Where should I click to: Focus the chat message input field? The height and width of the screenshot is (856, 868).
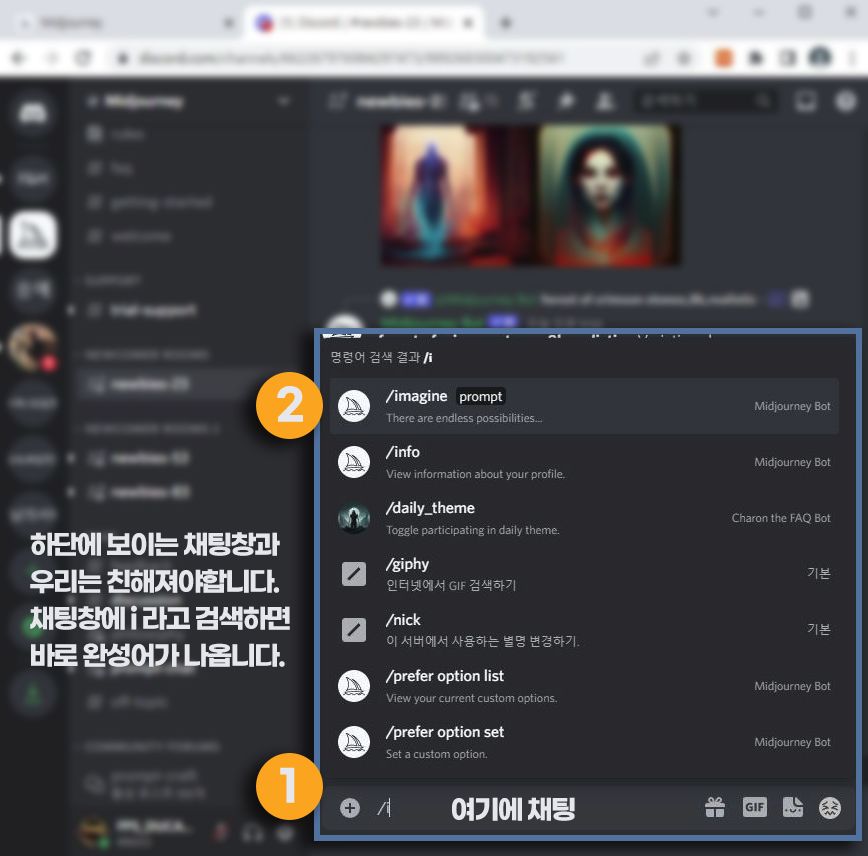coord(531,808)
